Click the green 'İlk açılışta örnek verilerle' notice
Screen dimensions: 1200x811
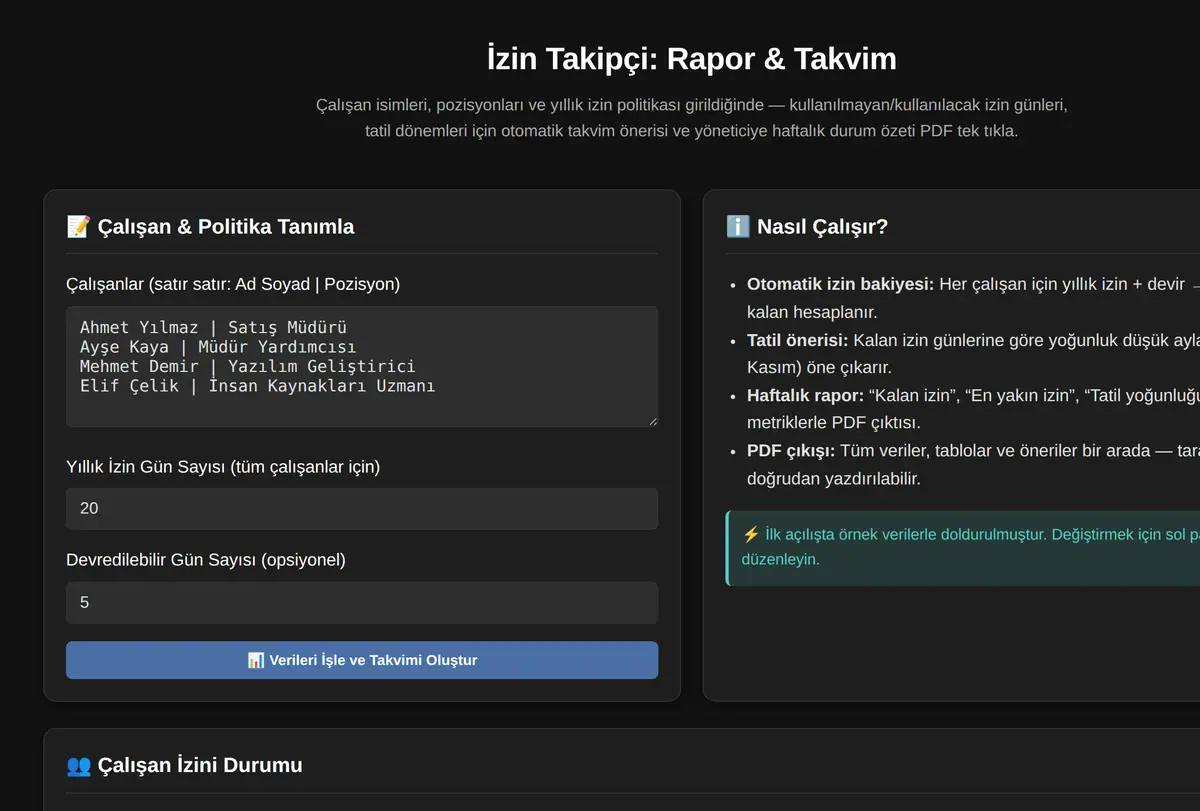click(963, 547)
